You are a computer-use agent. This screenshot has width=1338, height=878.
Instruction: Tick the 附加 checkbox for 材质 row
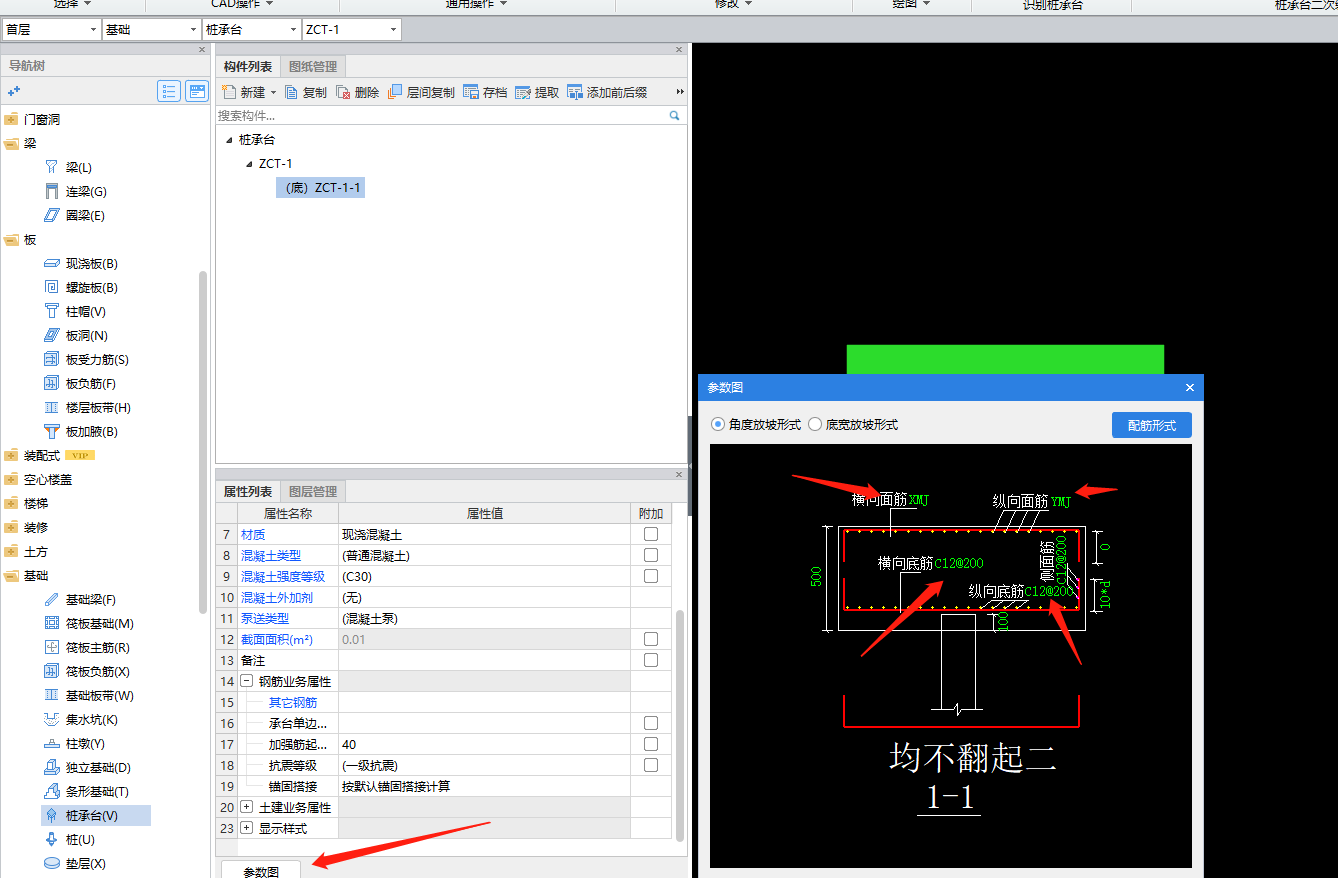pos(651,535)
